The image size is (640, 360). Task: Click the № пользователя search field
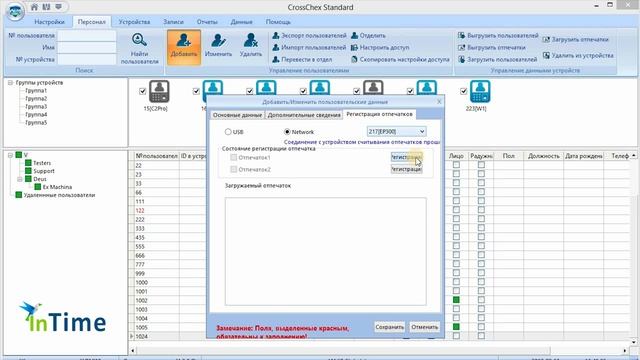point(87,36)
